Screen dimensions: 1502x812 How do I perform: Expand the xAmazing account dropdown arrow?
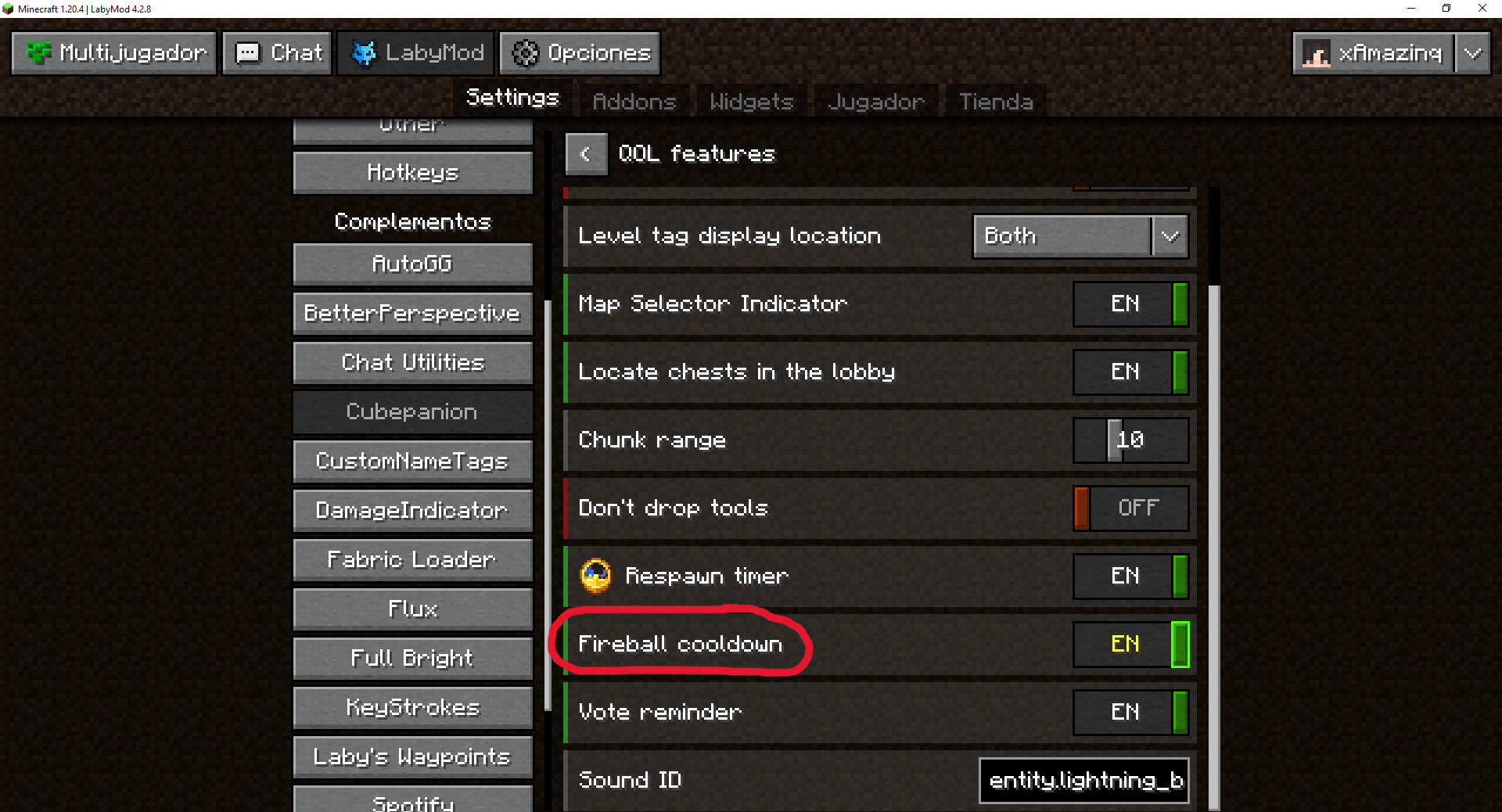(1473, 53)
